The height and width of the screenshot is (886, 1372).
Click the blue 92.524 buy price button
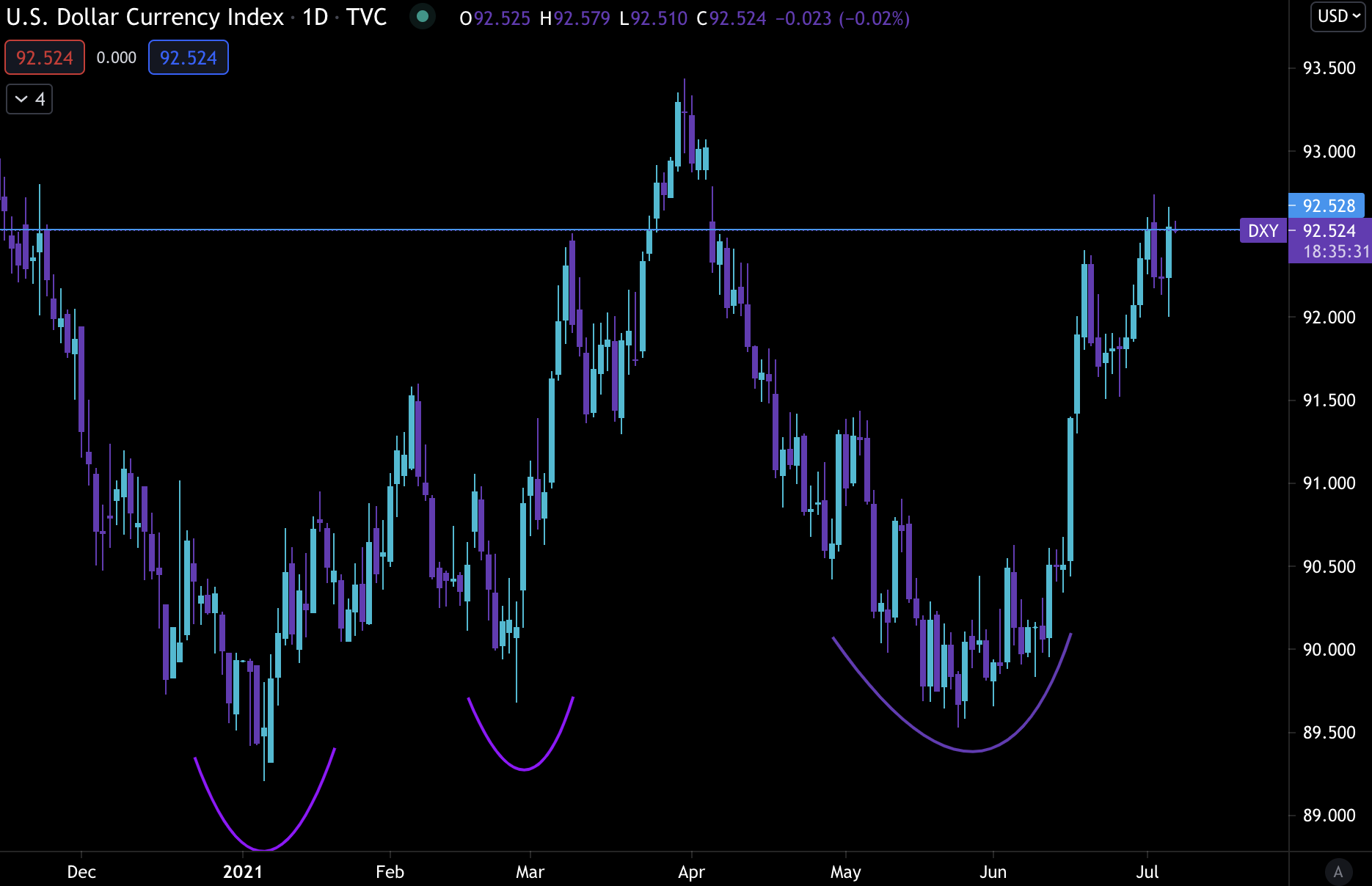tap(189, 58)
